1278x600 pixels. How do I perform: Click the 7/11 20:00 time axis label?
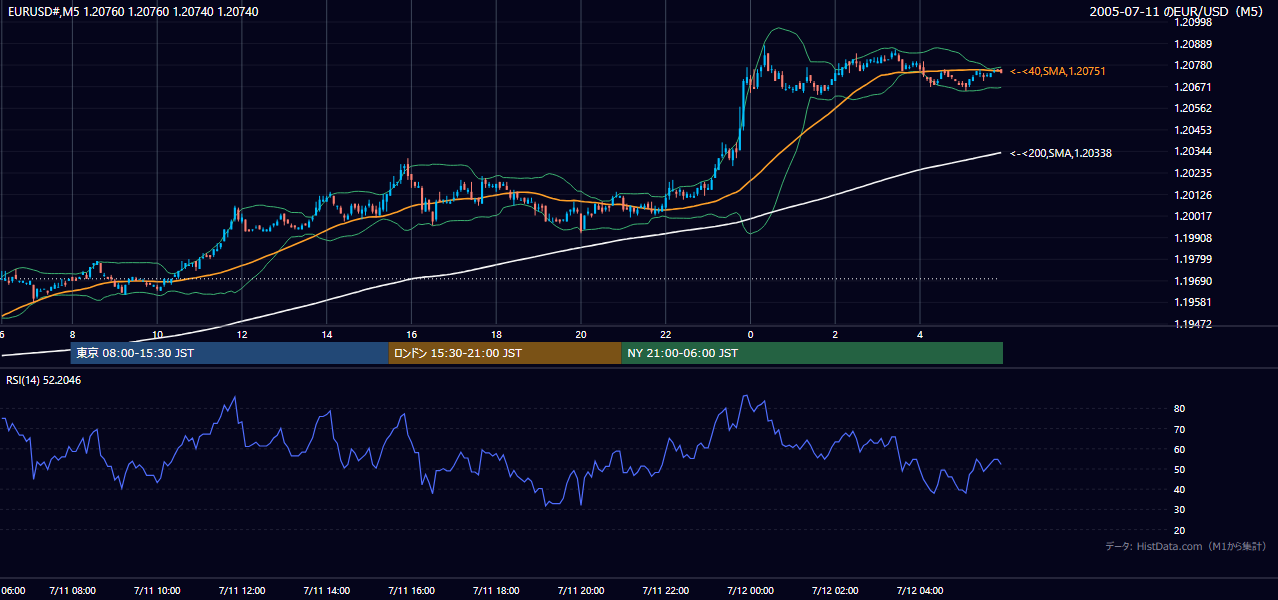[581, 591]
